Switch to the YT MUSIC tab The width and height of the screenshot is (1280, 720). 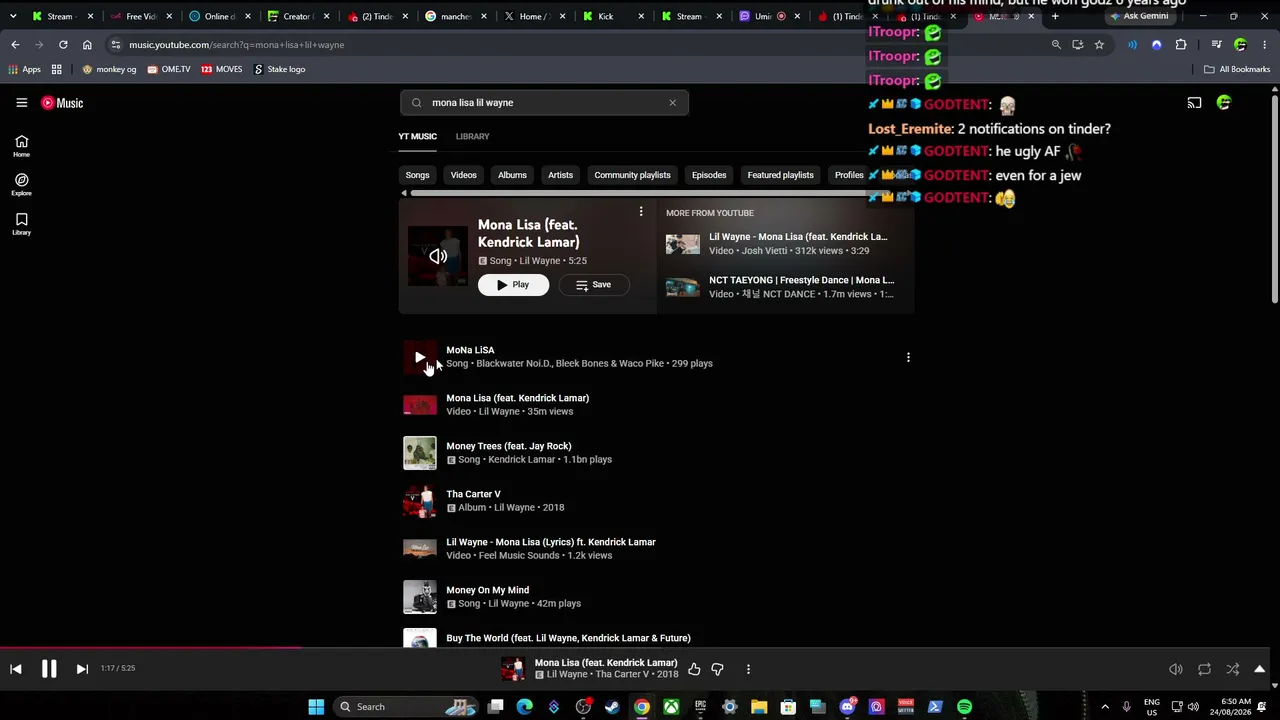pyautogui.click(x=418, y=136)
